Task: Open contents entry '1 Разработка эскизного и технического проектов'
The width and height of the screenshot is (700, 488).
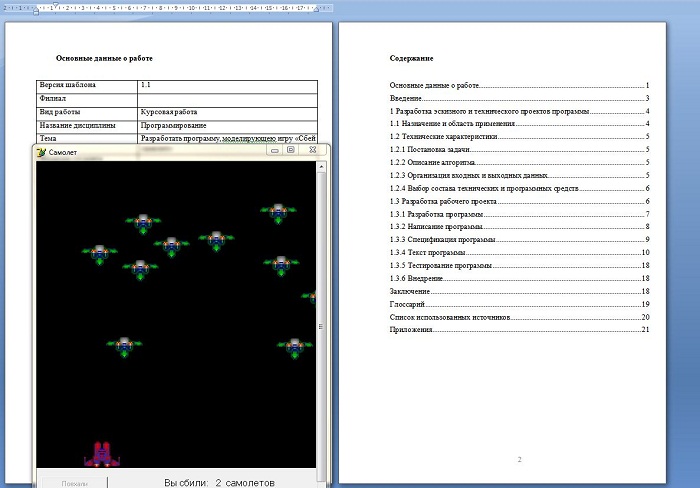Action: [519, 111]
